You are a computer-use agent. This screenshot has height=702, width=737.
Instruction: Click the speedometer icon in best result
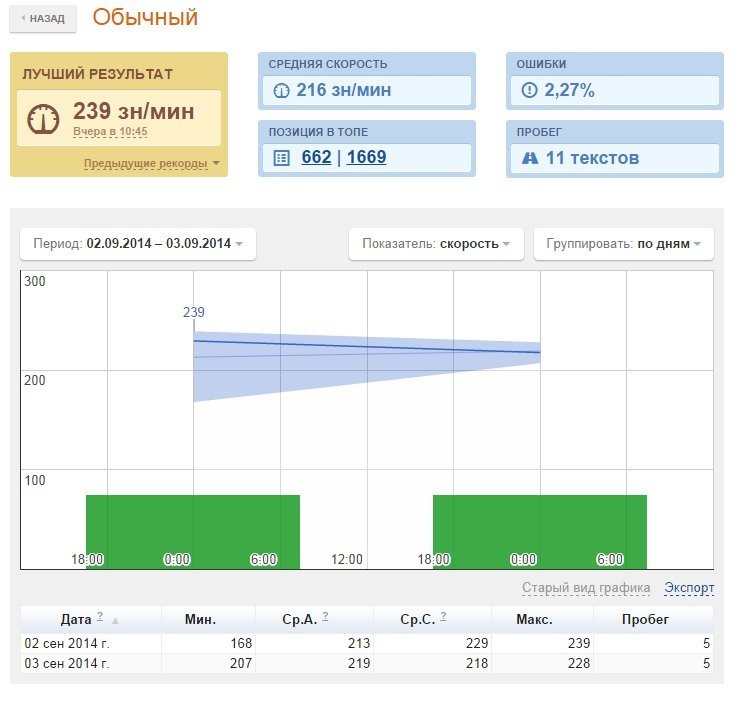pos(44,119)
